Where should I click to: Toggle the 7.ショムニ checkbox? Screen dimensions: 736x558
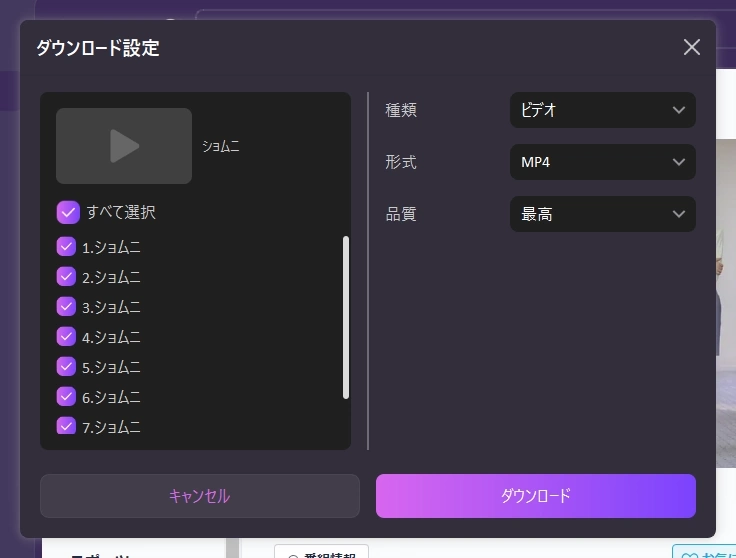click(67, 426)
